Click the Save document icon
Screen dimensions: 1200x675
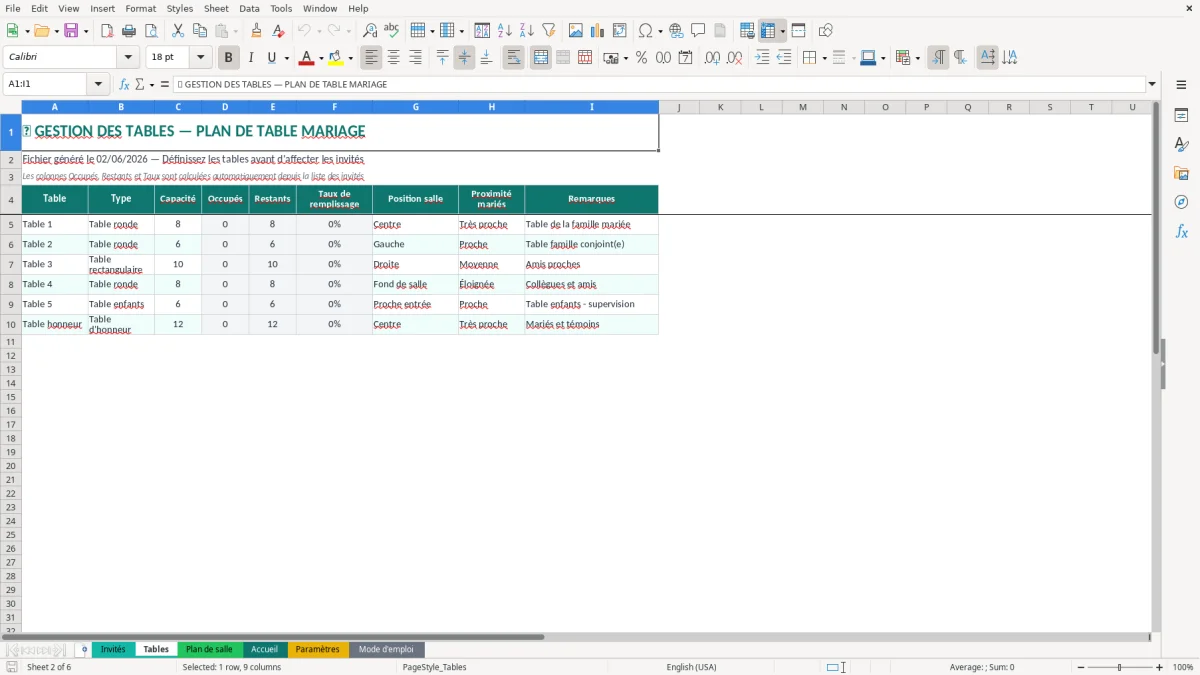click(x=71, y=31)
